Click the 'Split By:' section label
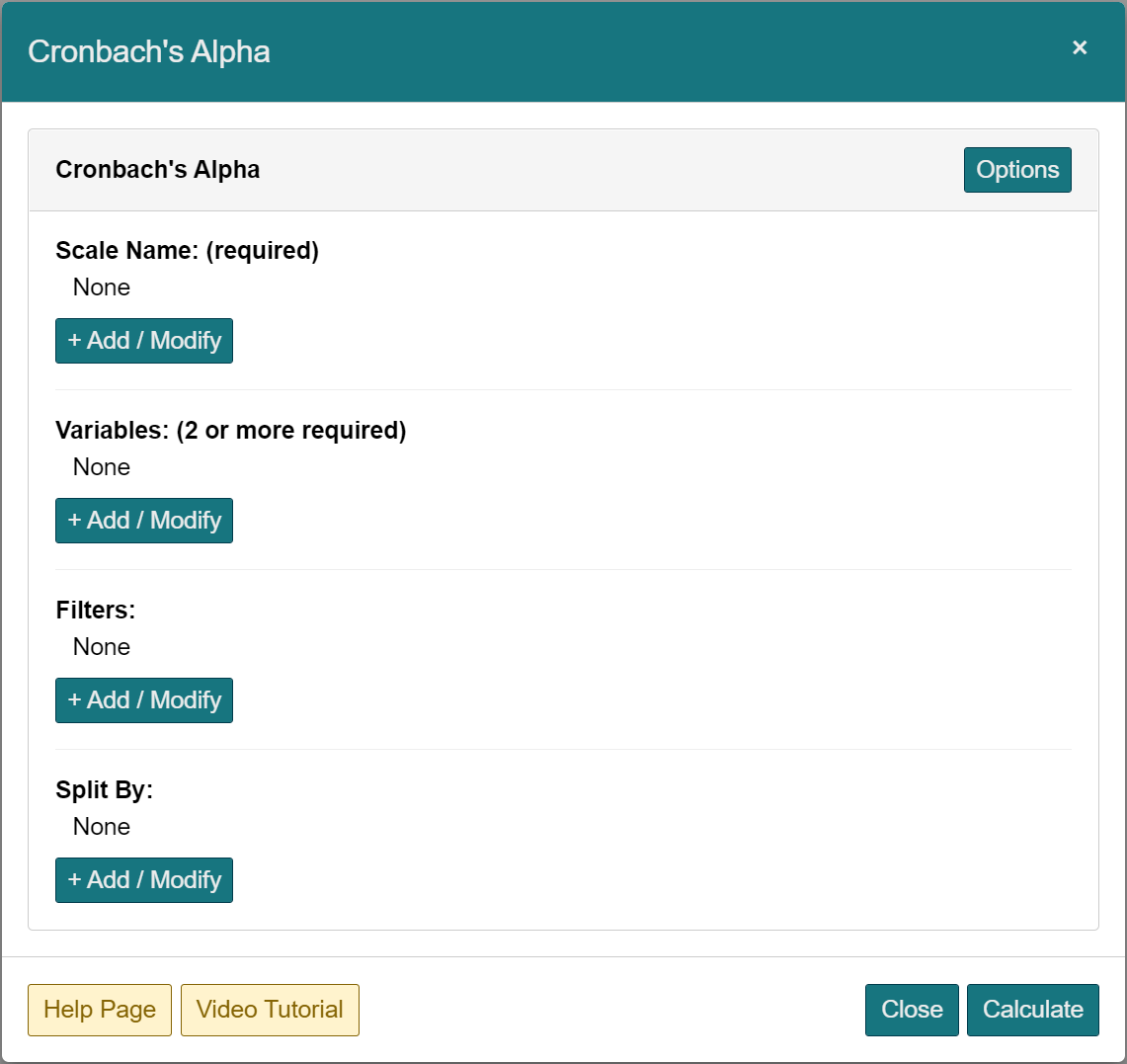 (x=105, y=790)
